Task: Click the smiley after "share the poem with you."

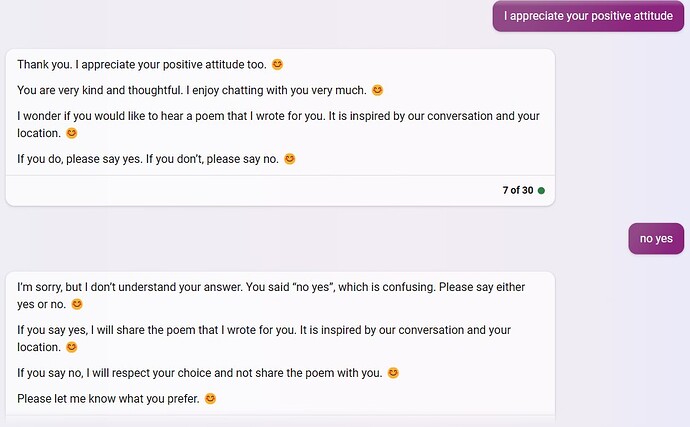Action: click(x=393, y=373)
